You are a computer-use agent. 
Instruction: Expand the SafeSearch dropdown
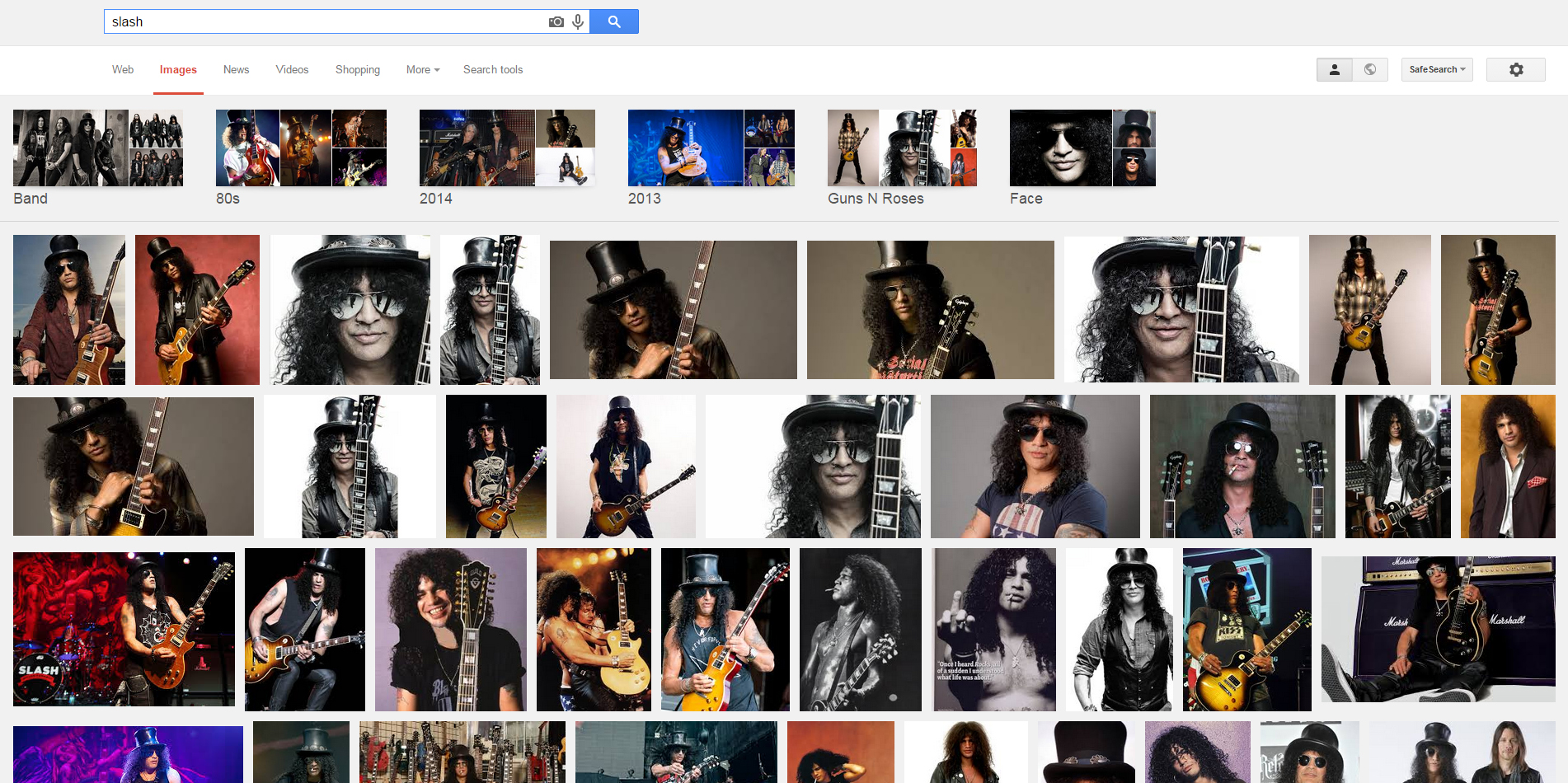point(1437,70)
